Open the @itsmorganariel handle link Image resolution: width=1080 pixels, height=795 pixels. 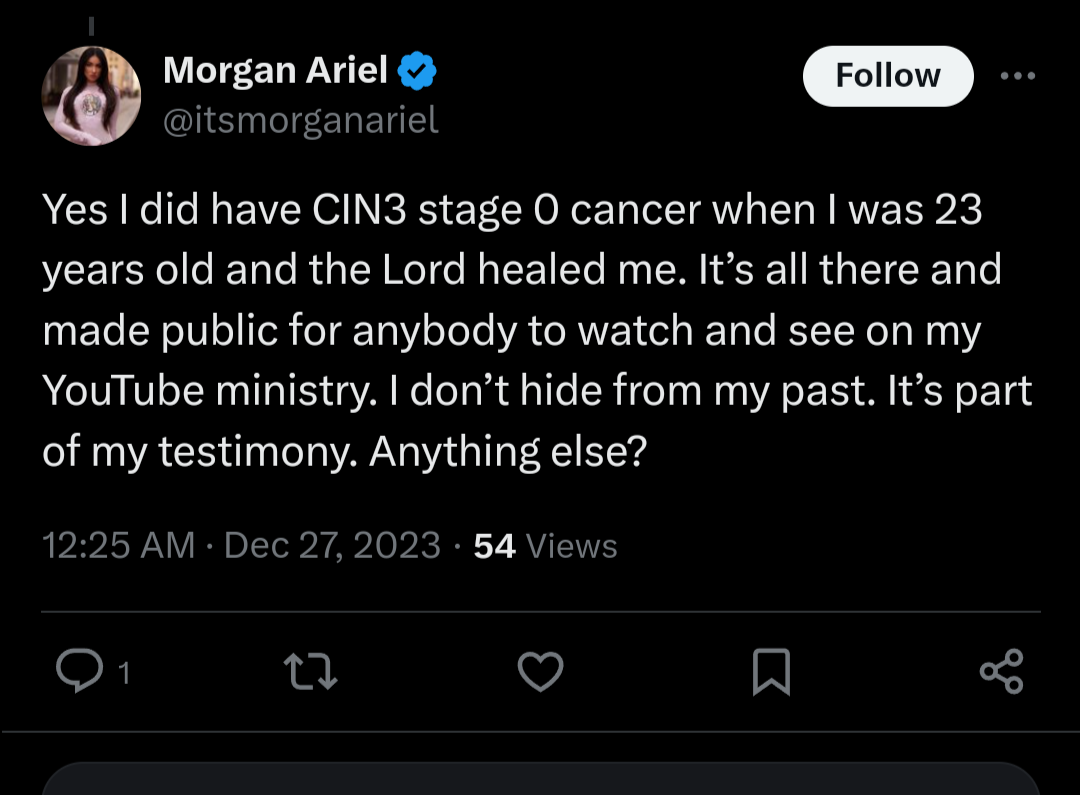click(x=300, y=121)
